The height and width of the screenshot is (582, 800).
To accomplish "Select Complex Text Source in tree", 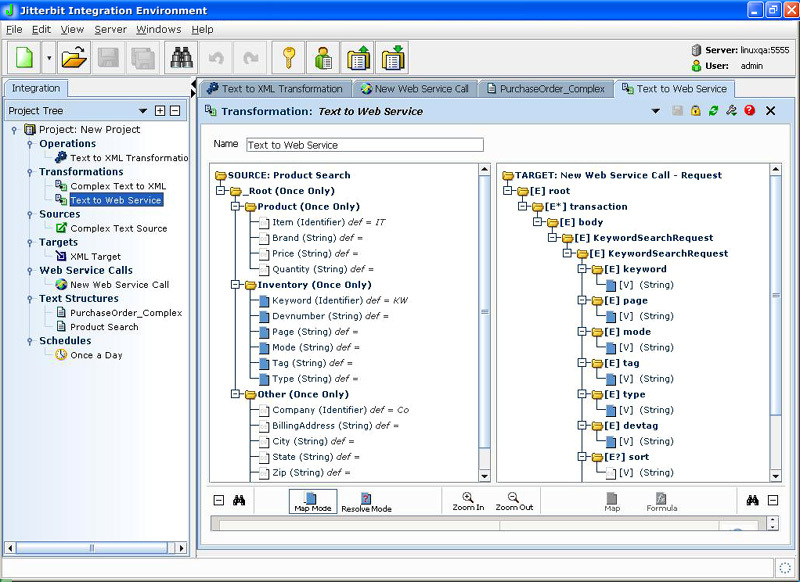I will (118, 229).
